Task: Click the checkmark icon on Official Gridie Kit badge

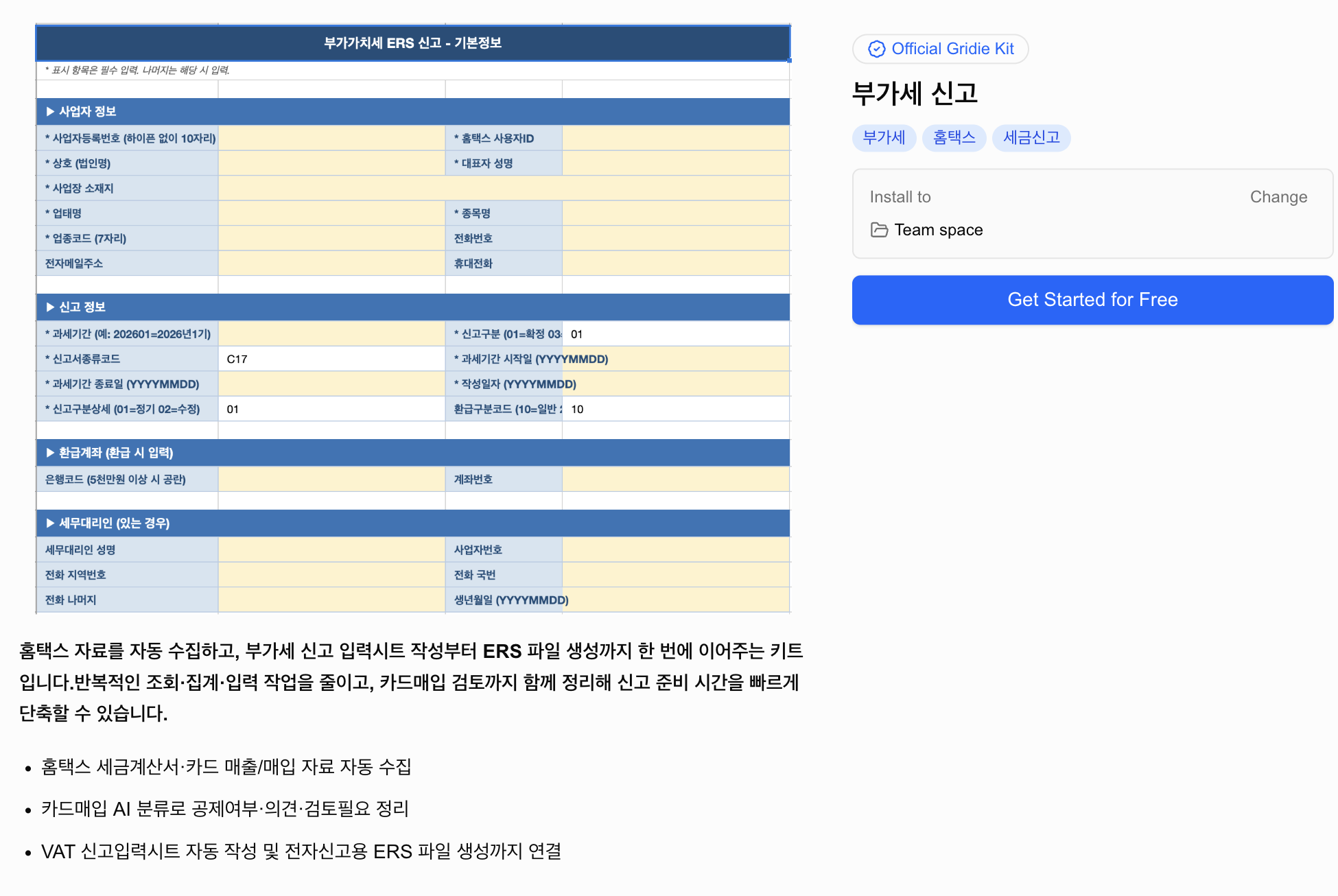Action: click(x=876, y=49)
